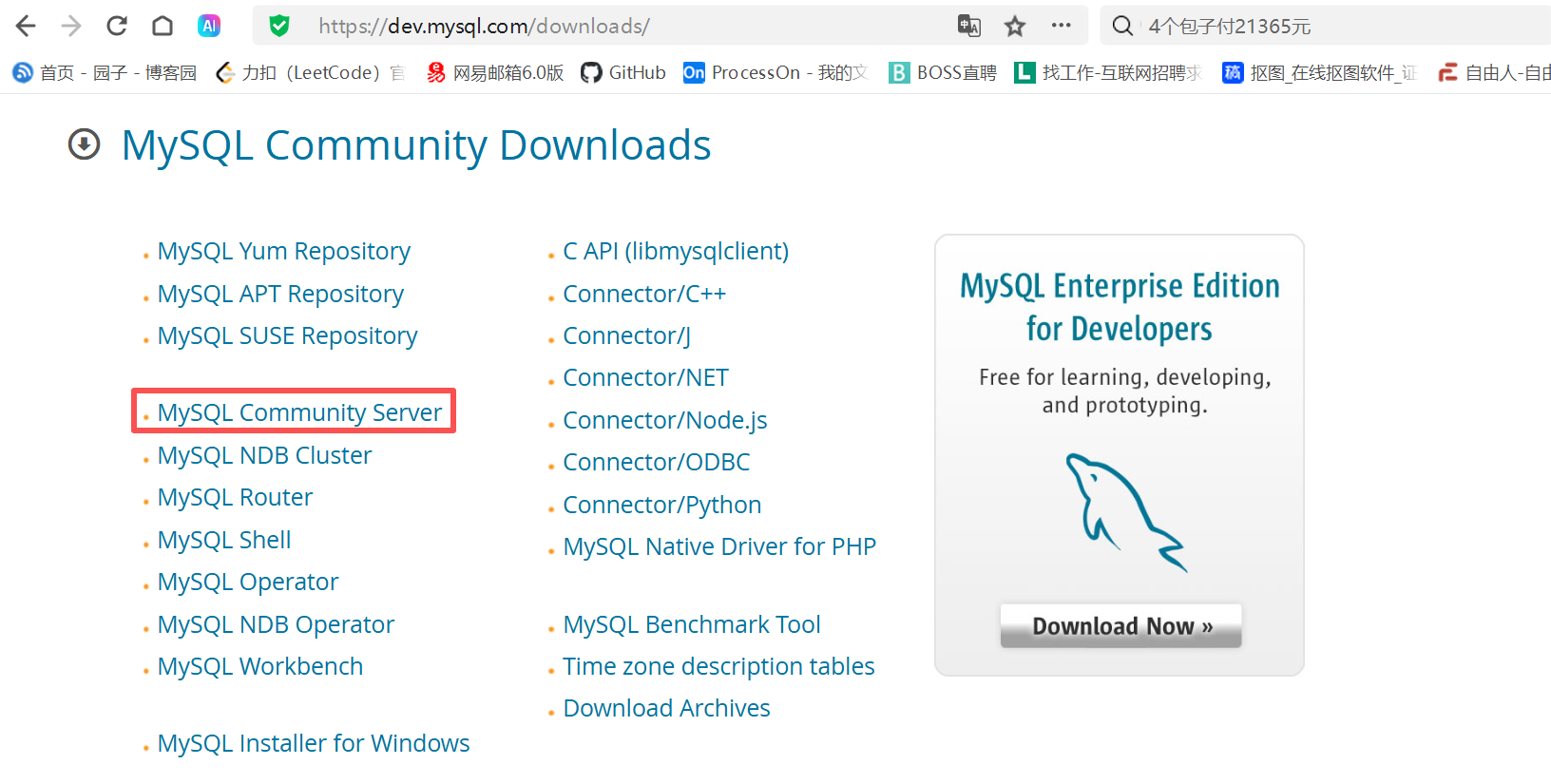
Task: Open Connector/C++
Action: pyautogui.click(x=644, y=294)
